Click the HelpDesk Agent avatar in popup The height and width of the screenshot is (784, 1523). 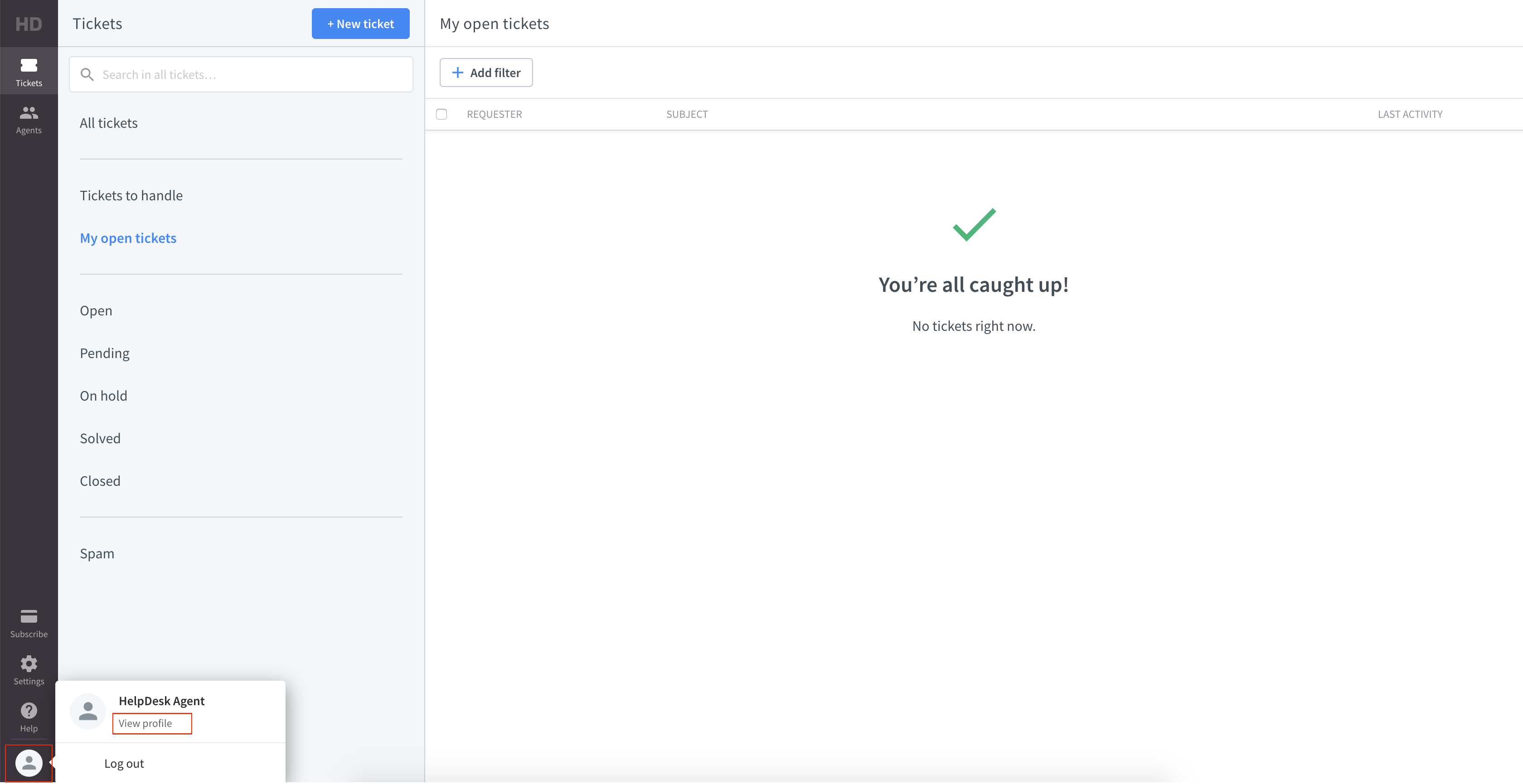pyautogui.click(x=88, y=712)
